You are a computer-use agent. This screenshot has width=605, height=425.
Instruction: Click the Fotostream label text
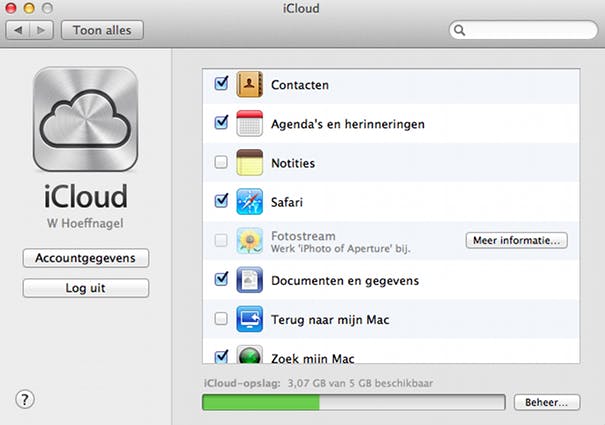point(303,236)
